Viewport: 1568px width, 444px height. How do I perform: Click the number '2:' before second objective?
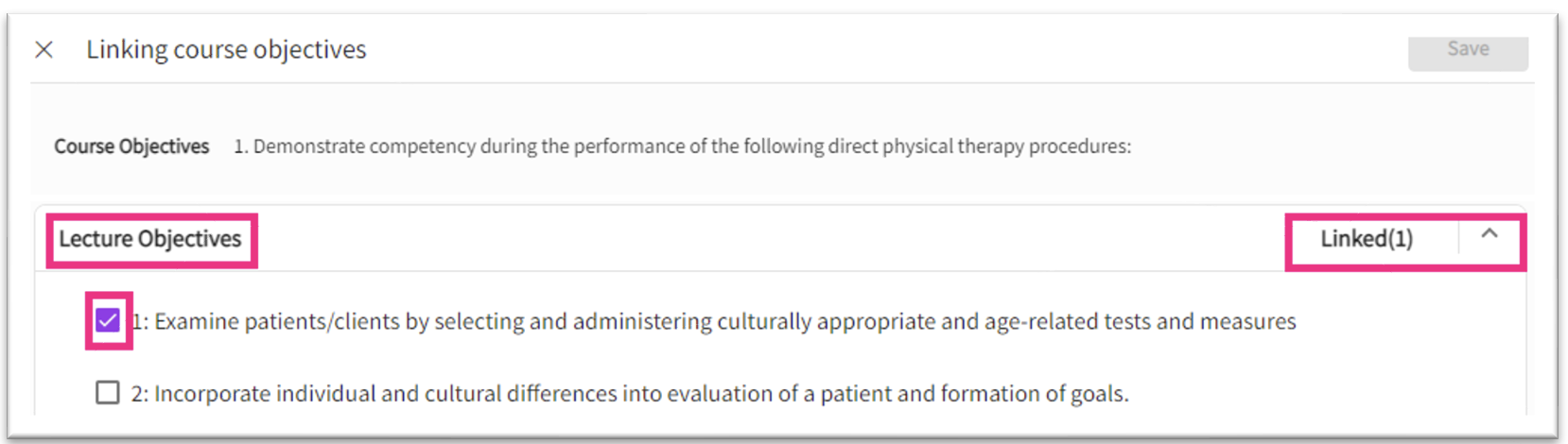click(x=140, y=394)
